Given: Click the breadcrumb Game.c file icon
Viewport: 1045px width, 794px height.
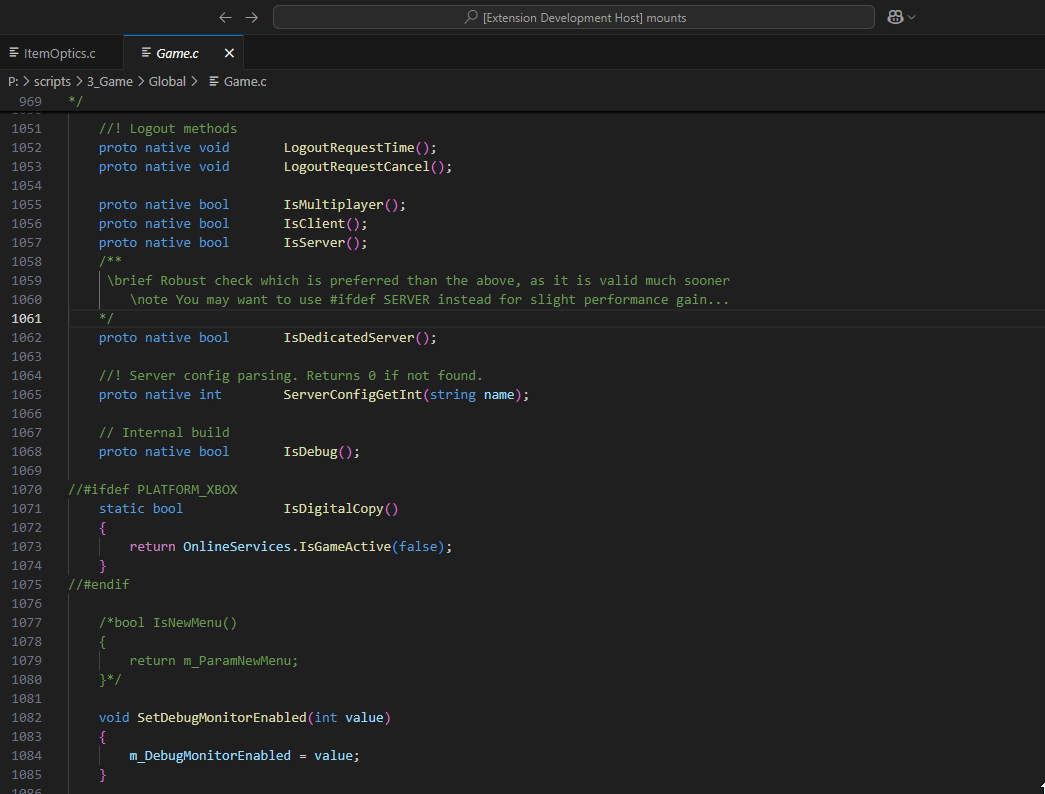Looking at the screenshot, I should pos(214,81).
